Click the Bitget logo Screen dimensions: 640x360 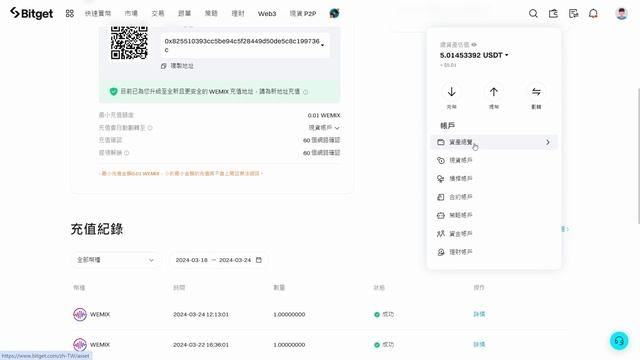[31, 13]
